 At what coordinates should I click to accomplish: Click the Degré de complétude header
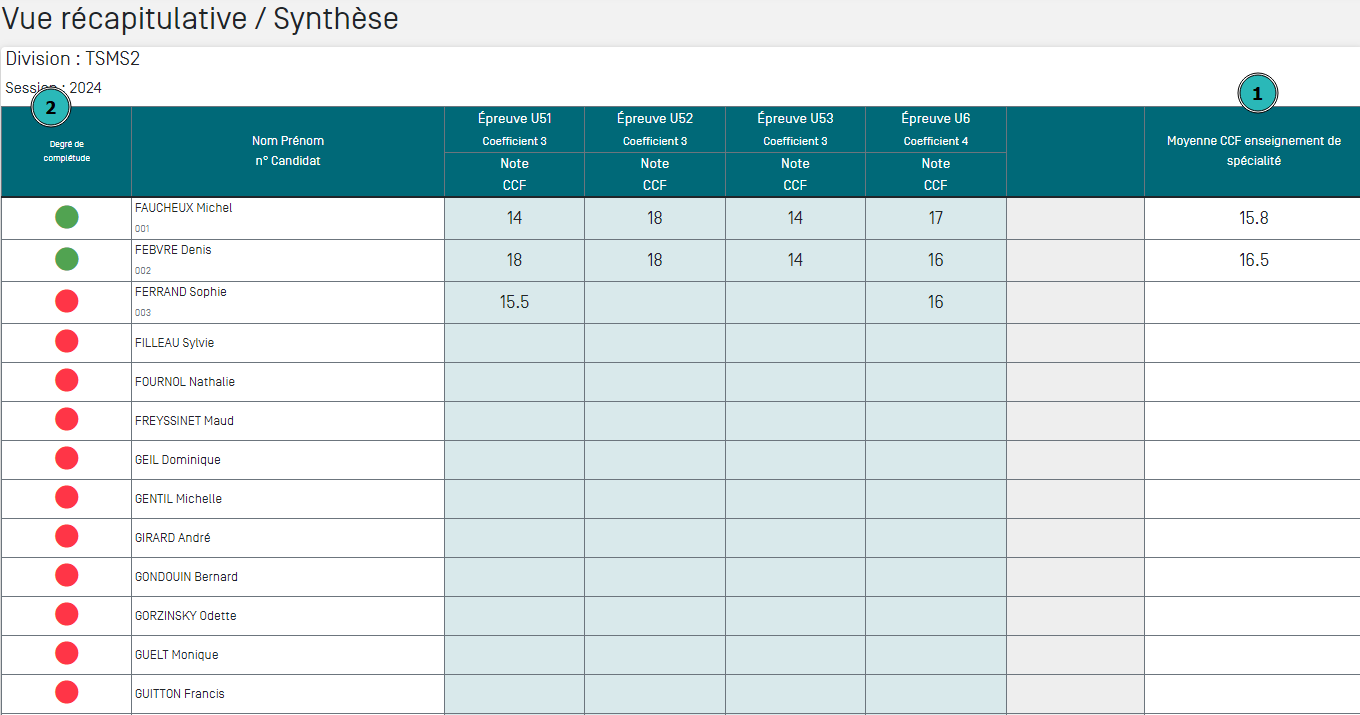click(x=67, y=151)
